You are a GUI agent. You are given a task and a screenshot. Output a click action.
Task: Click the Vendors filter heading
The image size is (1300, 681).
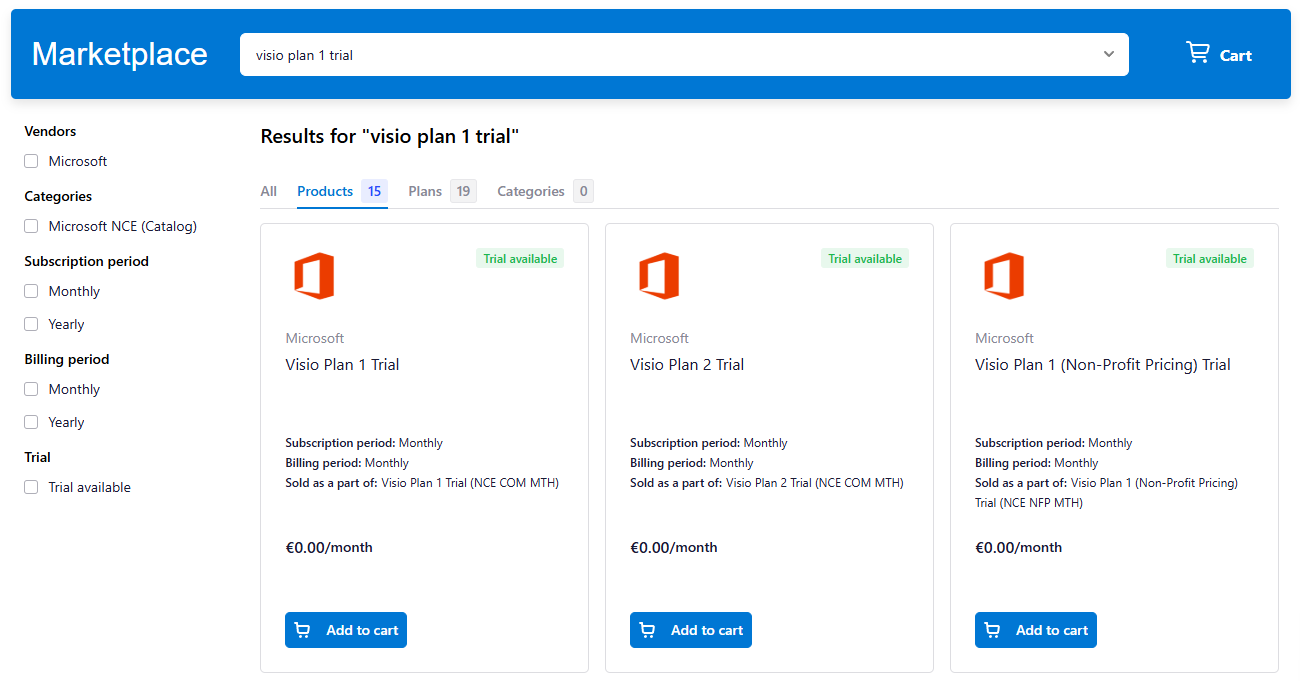(50, 131)
